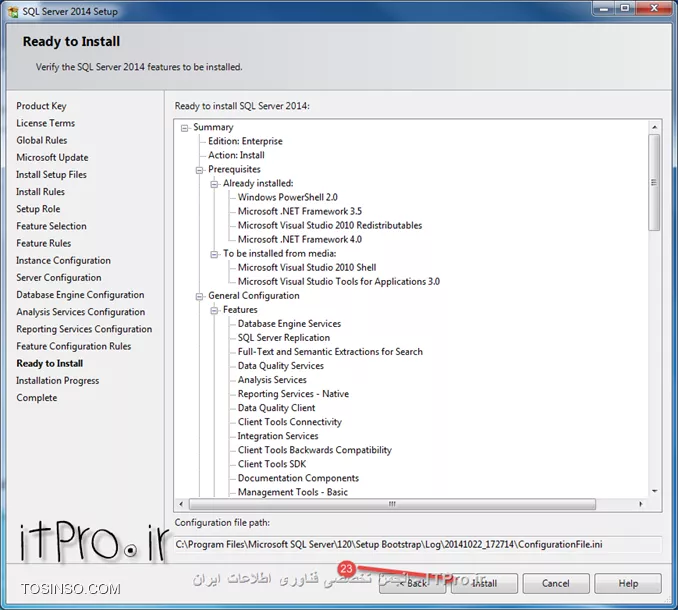Select Install Setup Files step

pyautogui.click(x=51, y=175)
